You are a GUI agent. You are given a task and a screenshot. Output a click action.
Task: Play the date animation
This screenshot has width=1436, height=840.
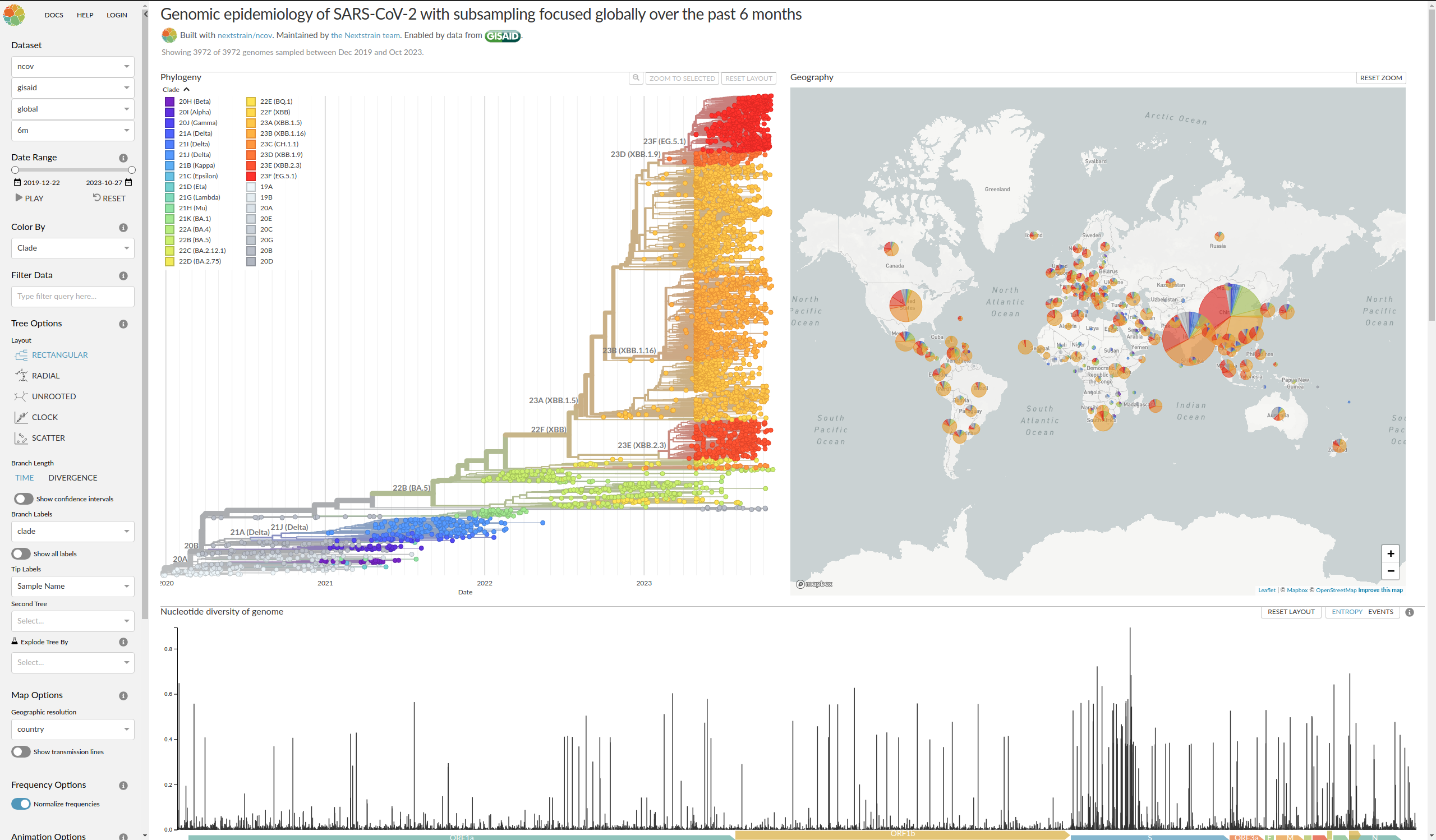(x=30, y=198)
